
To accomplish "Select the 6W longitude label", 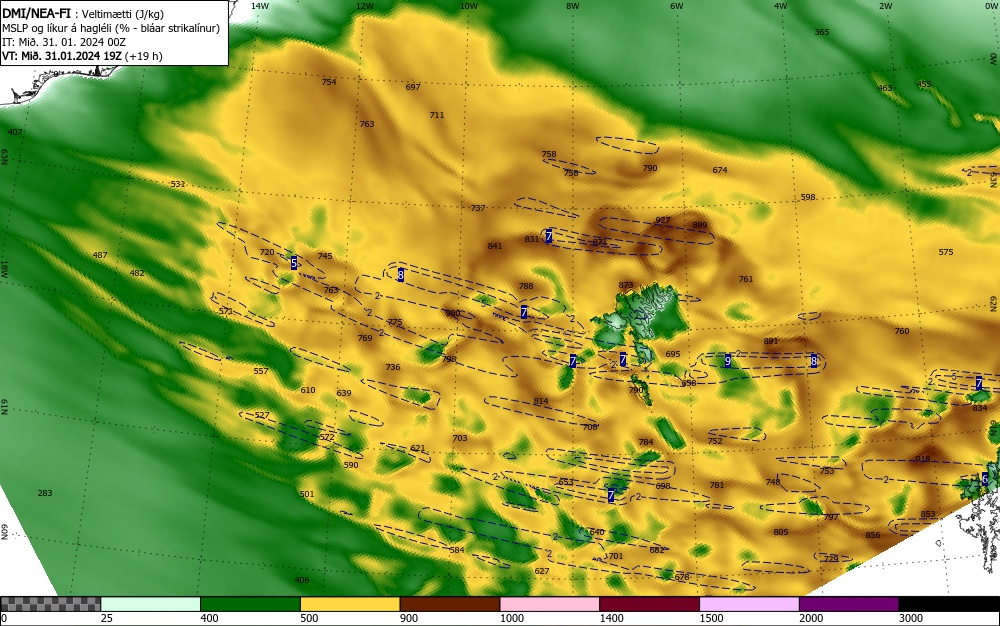I will point(677,6).
